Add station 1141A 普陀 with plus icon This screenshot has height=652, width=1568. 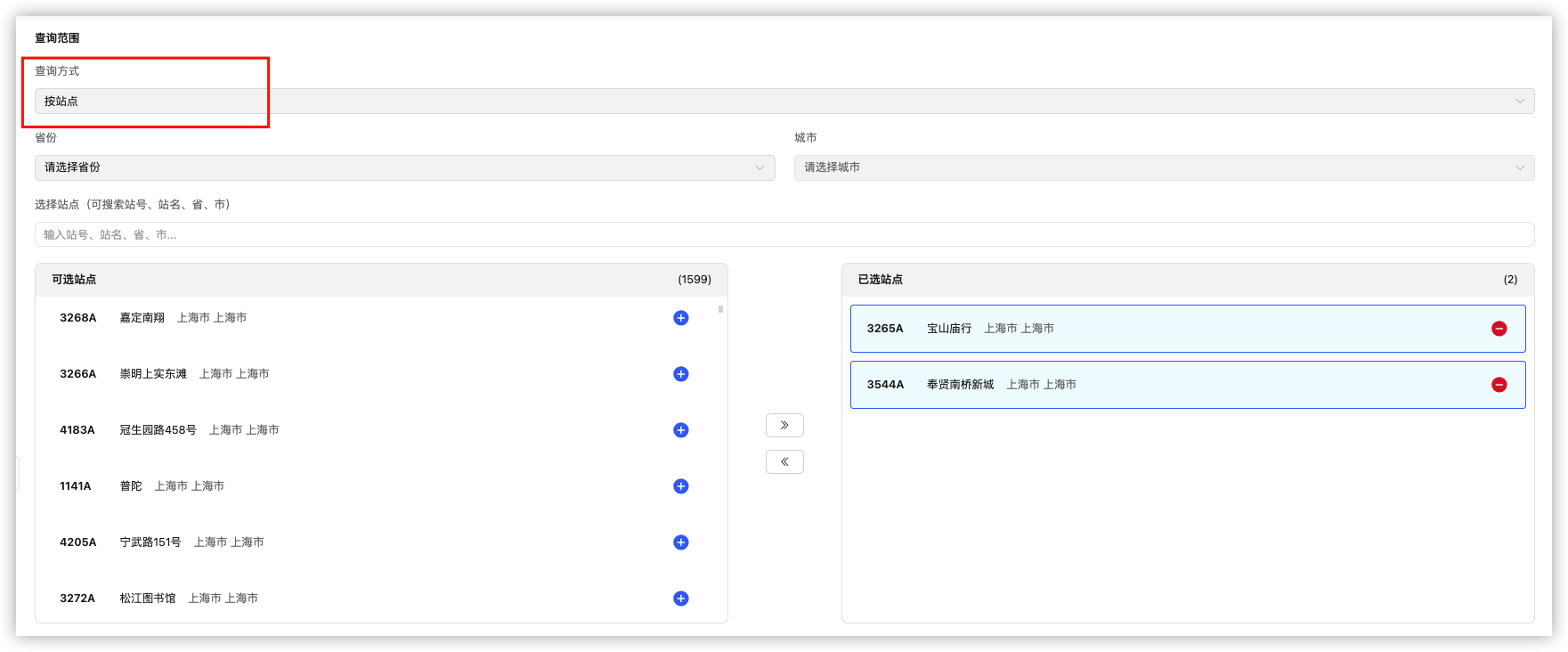point(680,486)
